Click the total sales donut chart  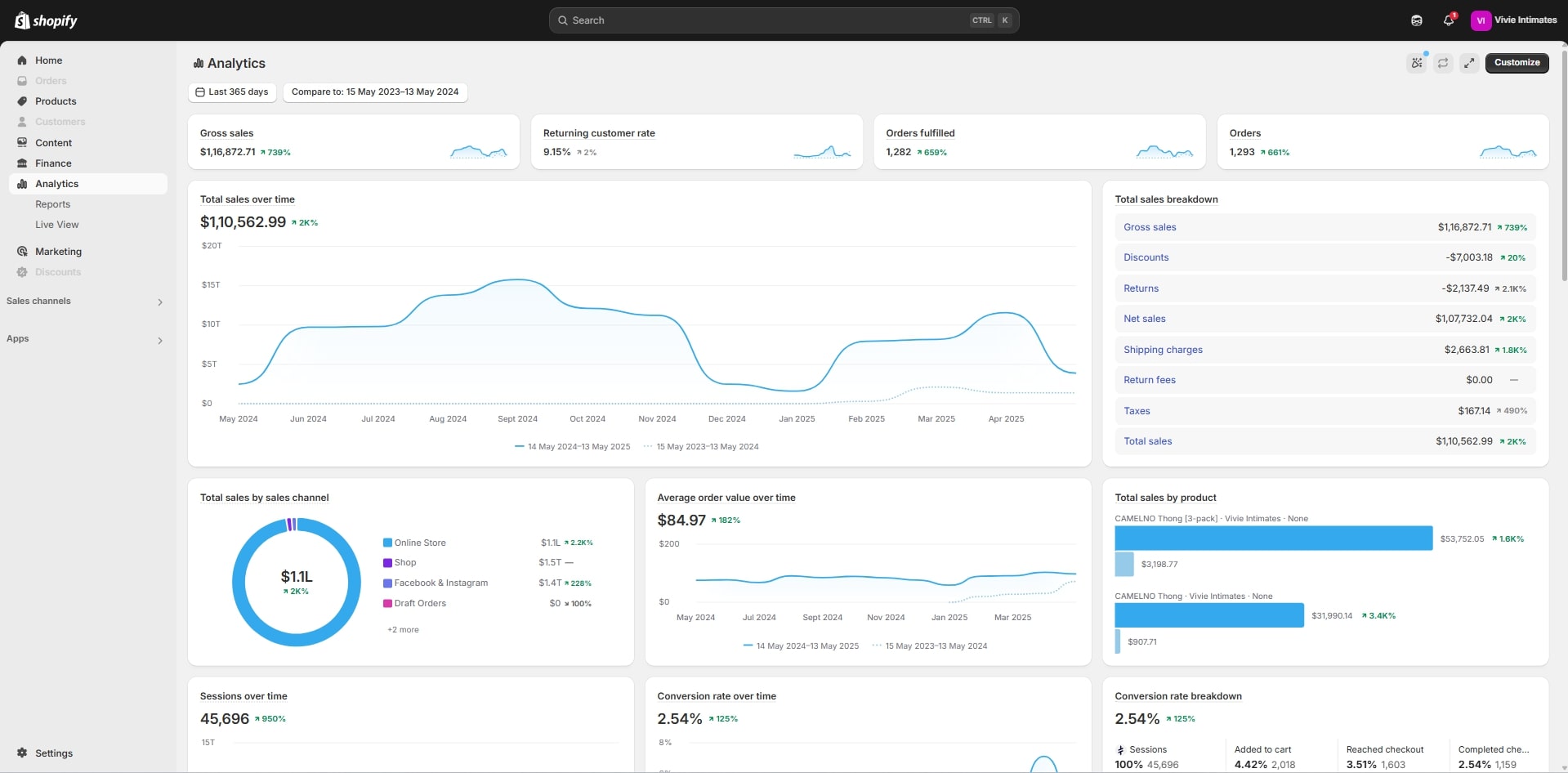point(297,582)
